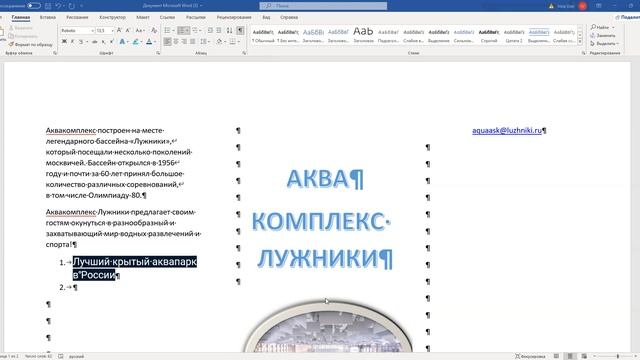Toggle Italic formatting (К)
Screen dimensions: 640x360
[73, 42]
